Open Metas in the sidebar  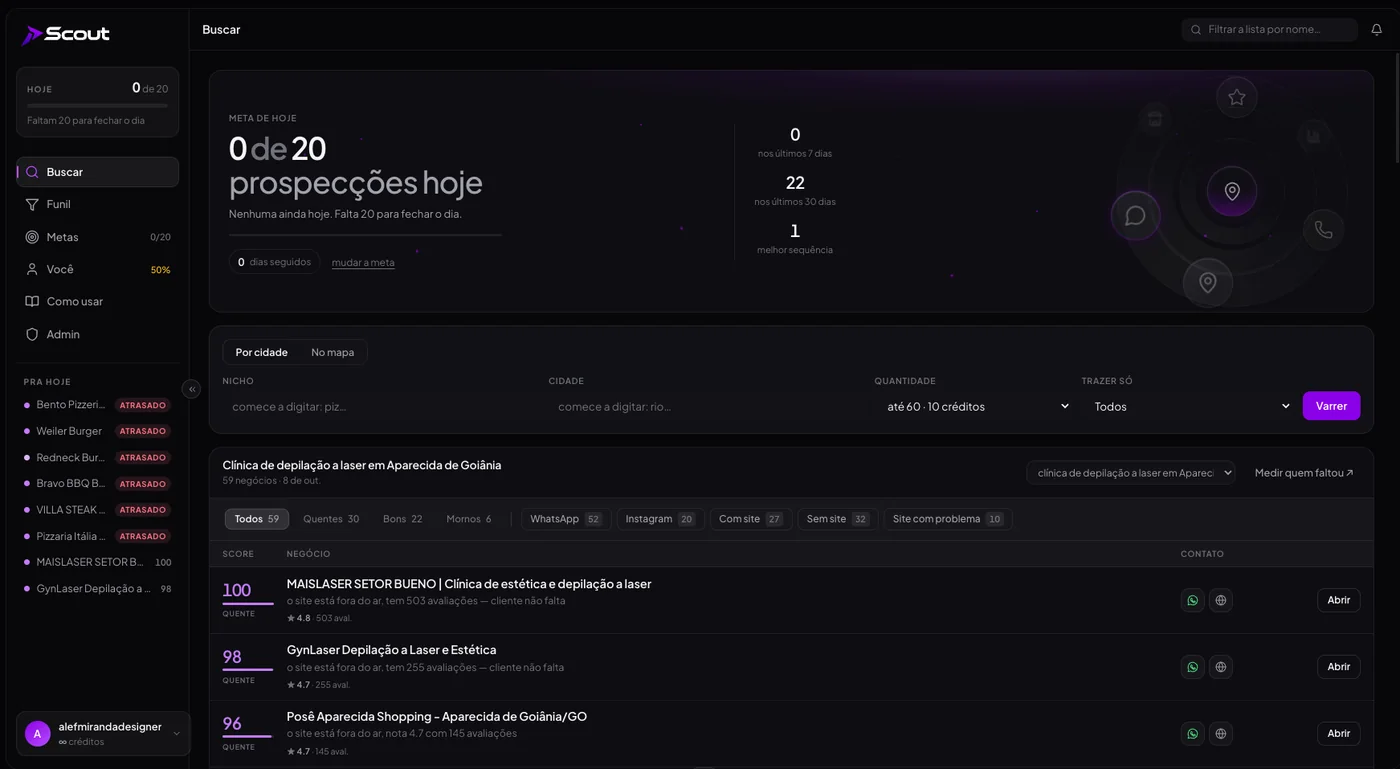98,237
